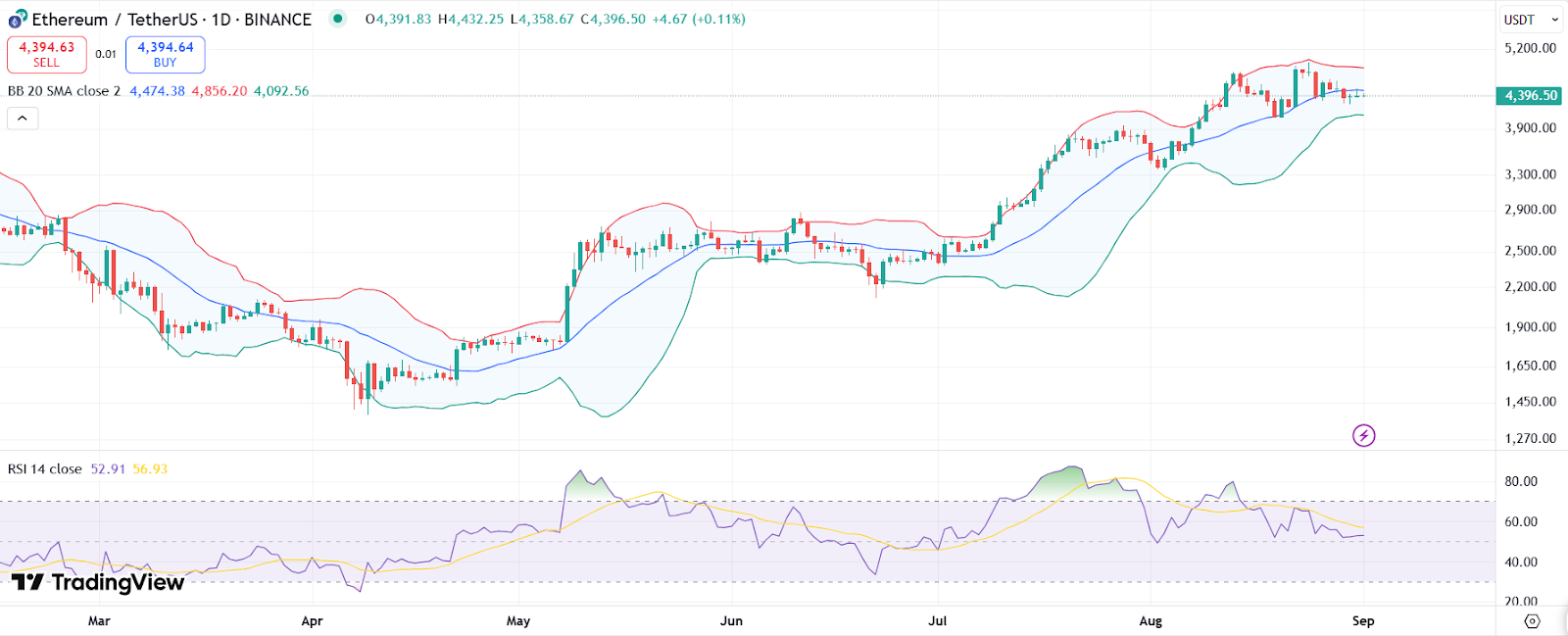This screenshot has height=636, width=1568.
Task: Click the green 4,396.50 current price label
Action: pos(1530,96)
